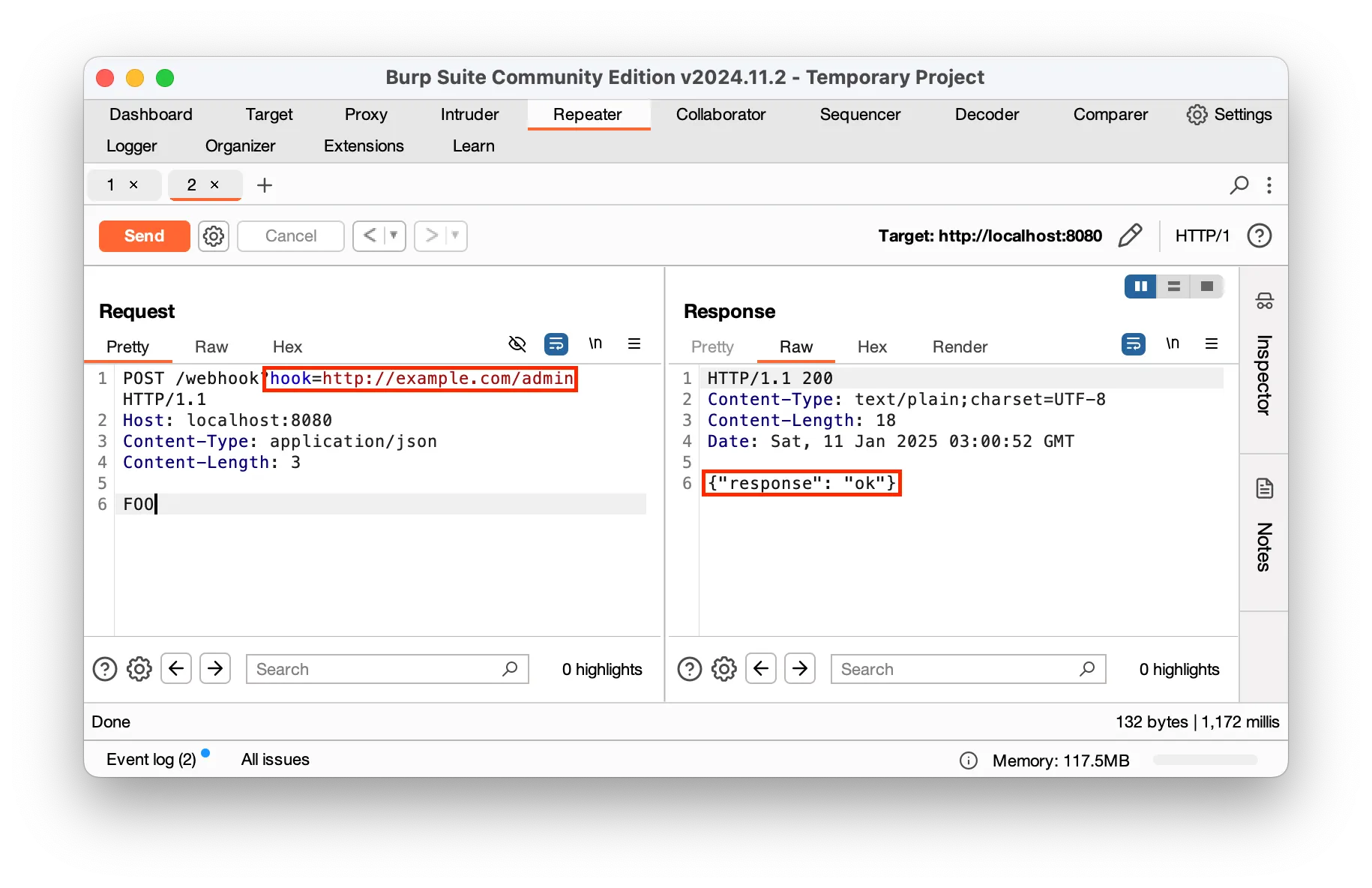Go to next Response search match

800,668
